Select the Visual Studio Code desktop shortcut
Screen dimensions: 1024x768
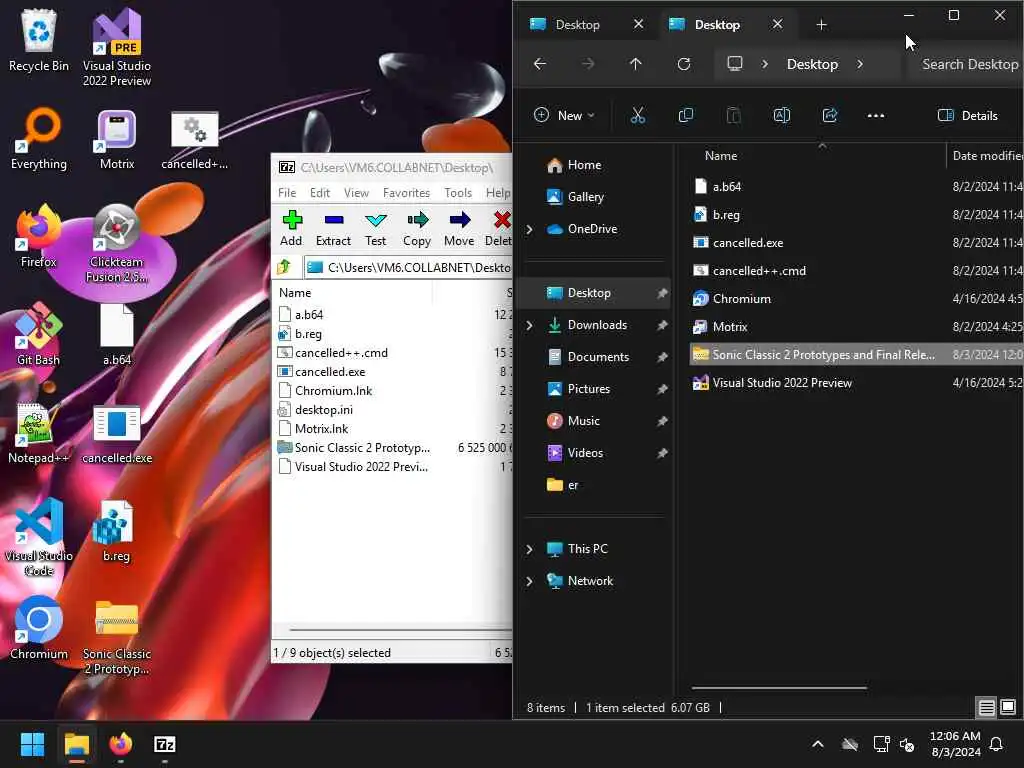[x=39, y=537]
